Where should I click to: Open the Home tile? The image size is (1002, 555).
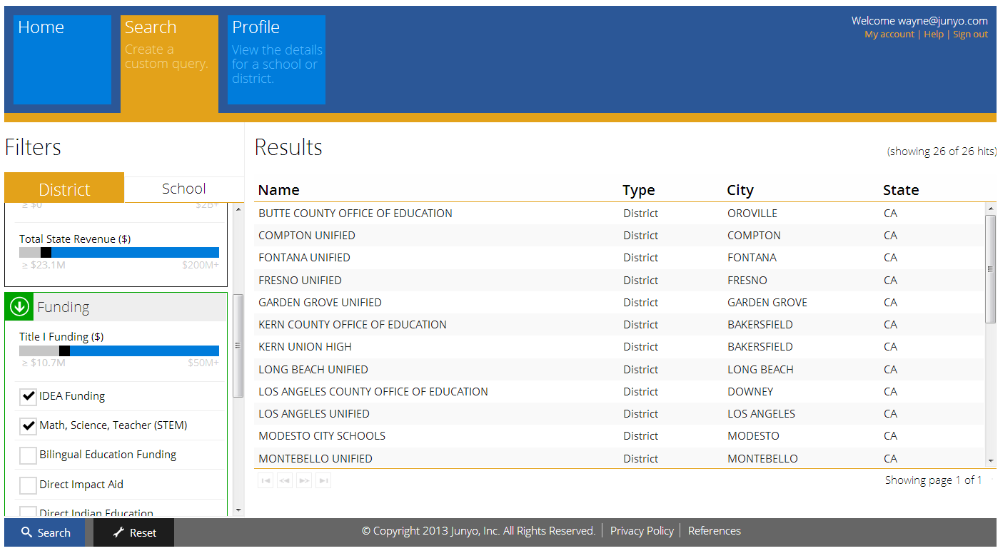tap(63, 59)
